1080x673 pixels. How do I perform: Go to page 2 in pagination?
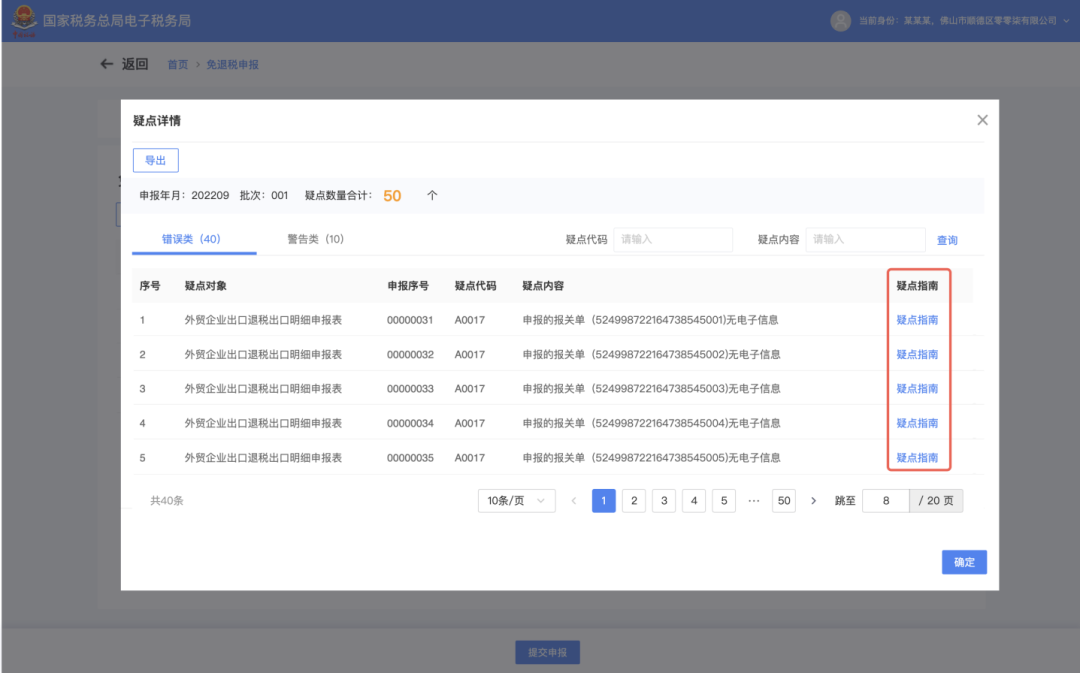tap(634, 501)
